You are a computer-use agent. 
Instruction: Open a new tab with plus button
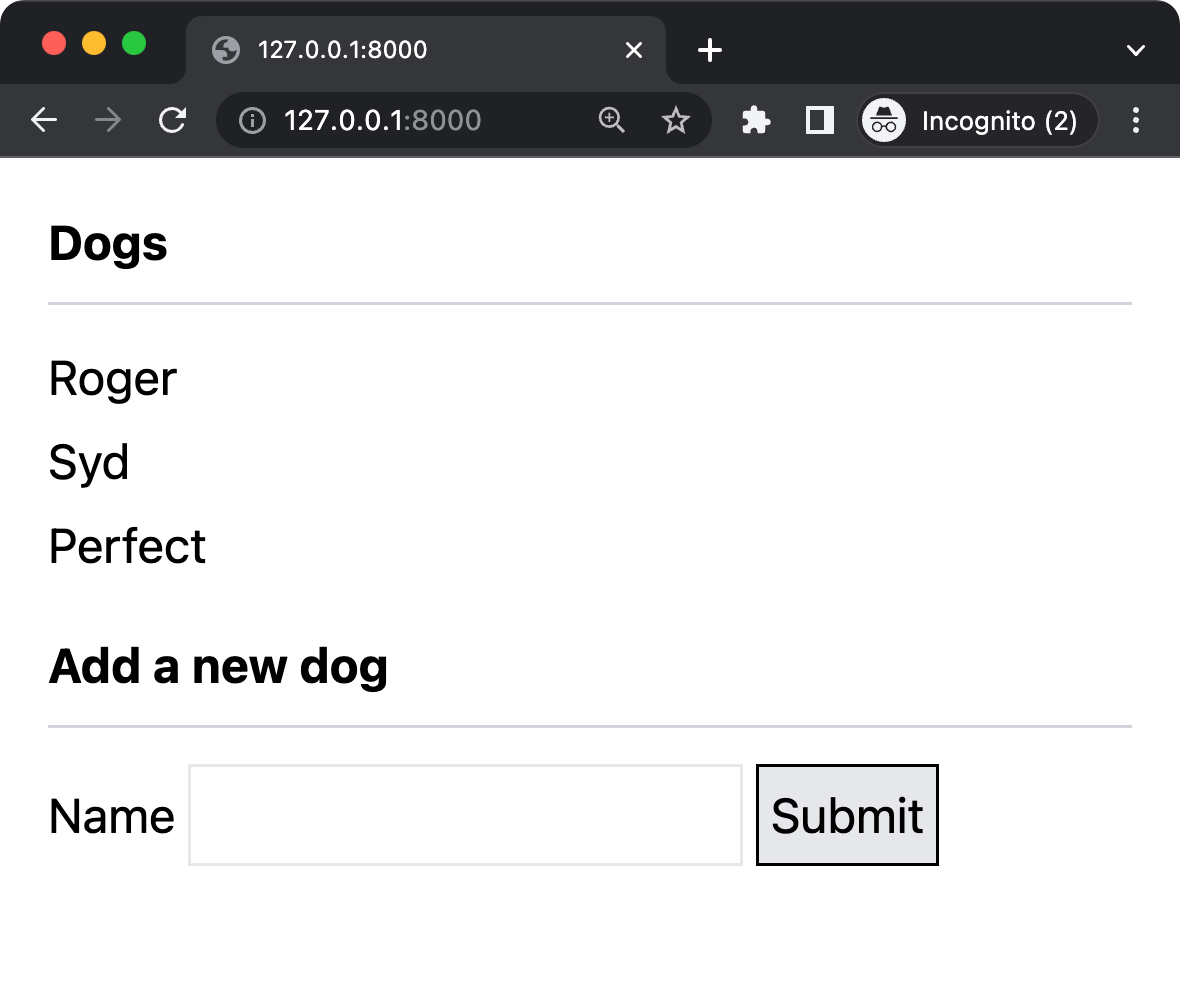(709, 50)
